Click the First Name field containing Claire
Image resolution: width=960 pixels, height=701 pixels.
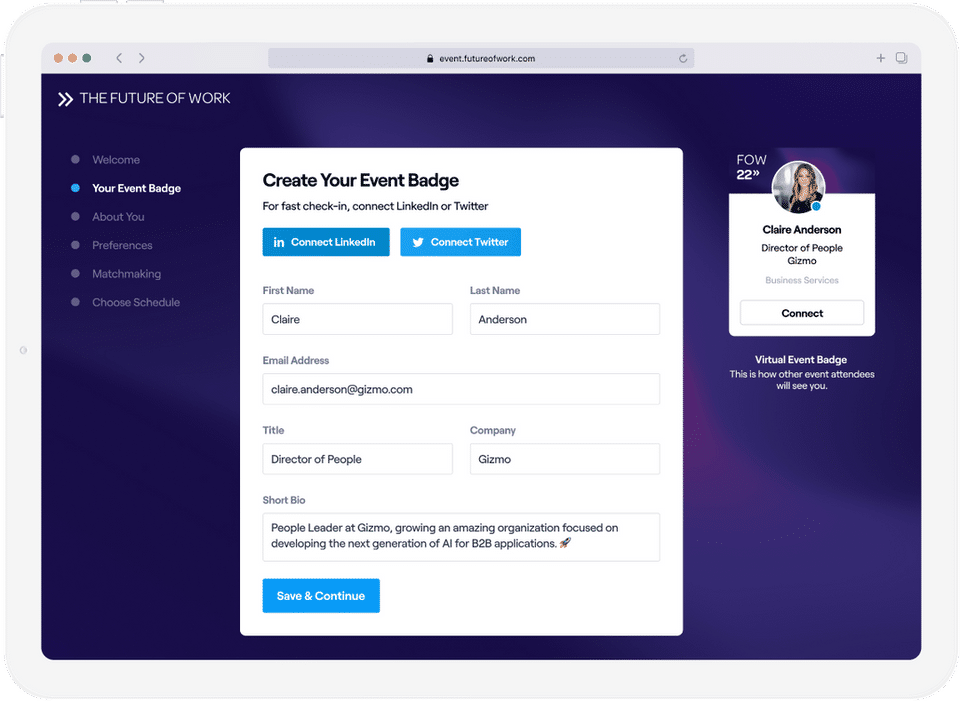(358, 319)
